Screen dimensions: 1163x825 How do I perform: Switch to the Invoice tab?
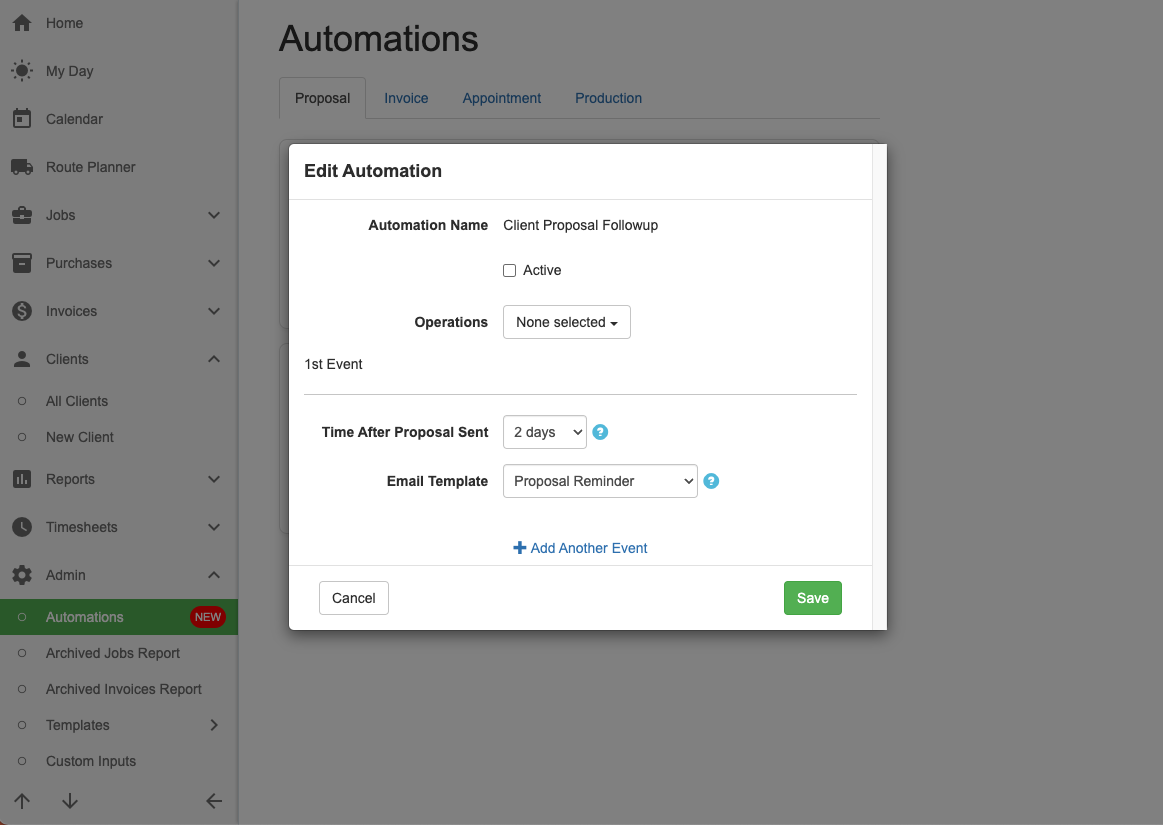(406, 98)
